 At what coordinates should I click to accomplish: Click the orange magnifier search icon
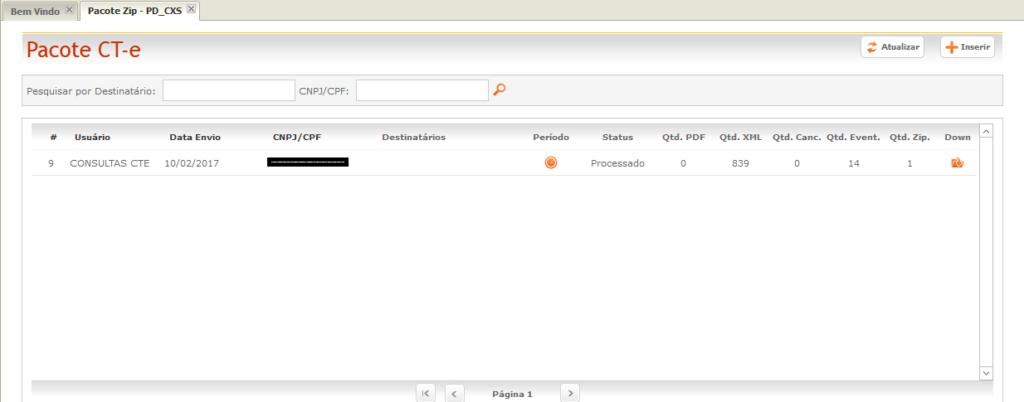(500, 90)
